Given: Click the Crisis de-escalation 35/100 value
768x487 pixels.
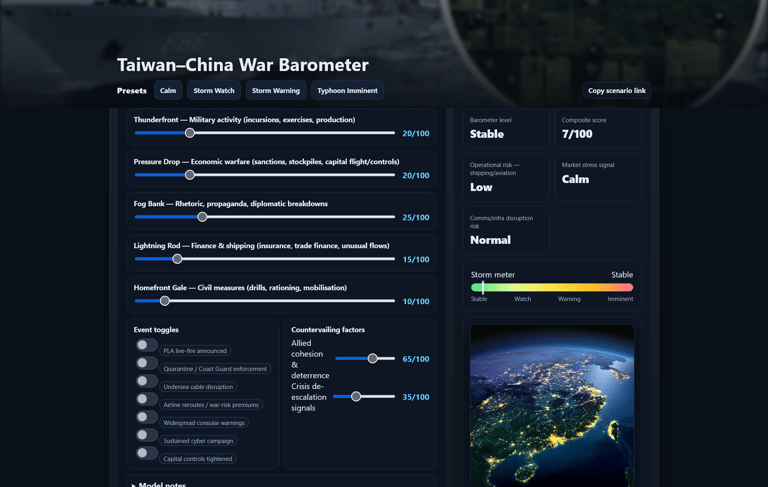Looking at the screenshot, I should [416, 397].
